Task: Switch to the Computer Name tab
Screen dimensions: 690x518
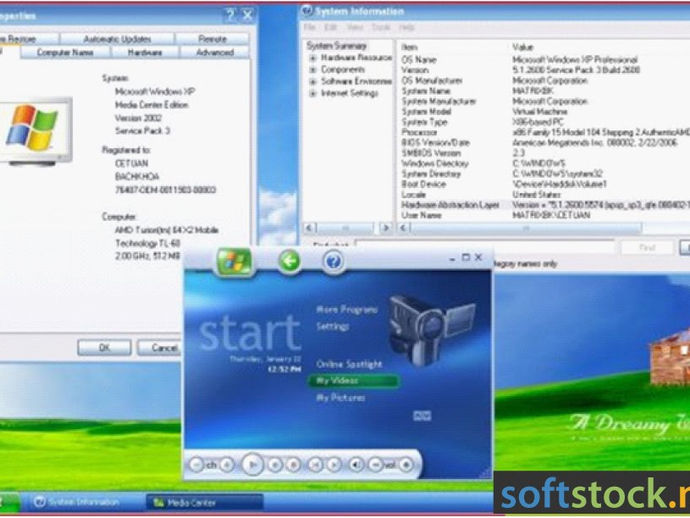Action: [65, 52]
